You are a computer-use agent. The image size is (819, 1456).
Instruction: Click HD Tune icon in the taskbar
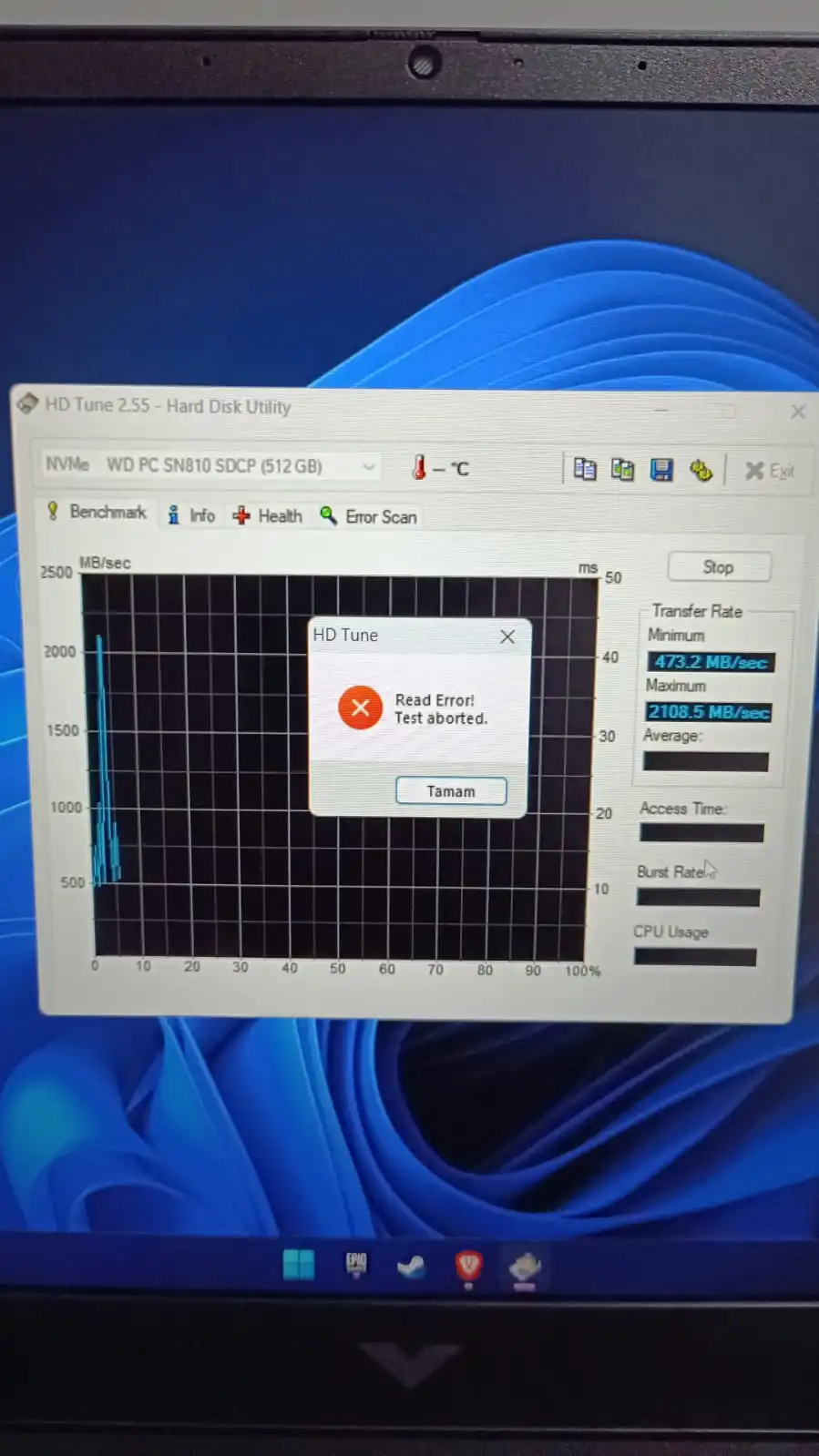tap(525, 1268)
